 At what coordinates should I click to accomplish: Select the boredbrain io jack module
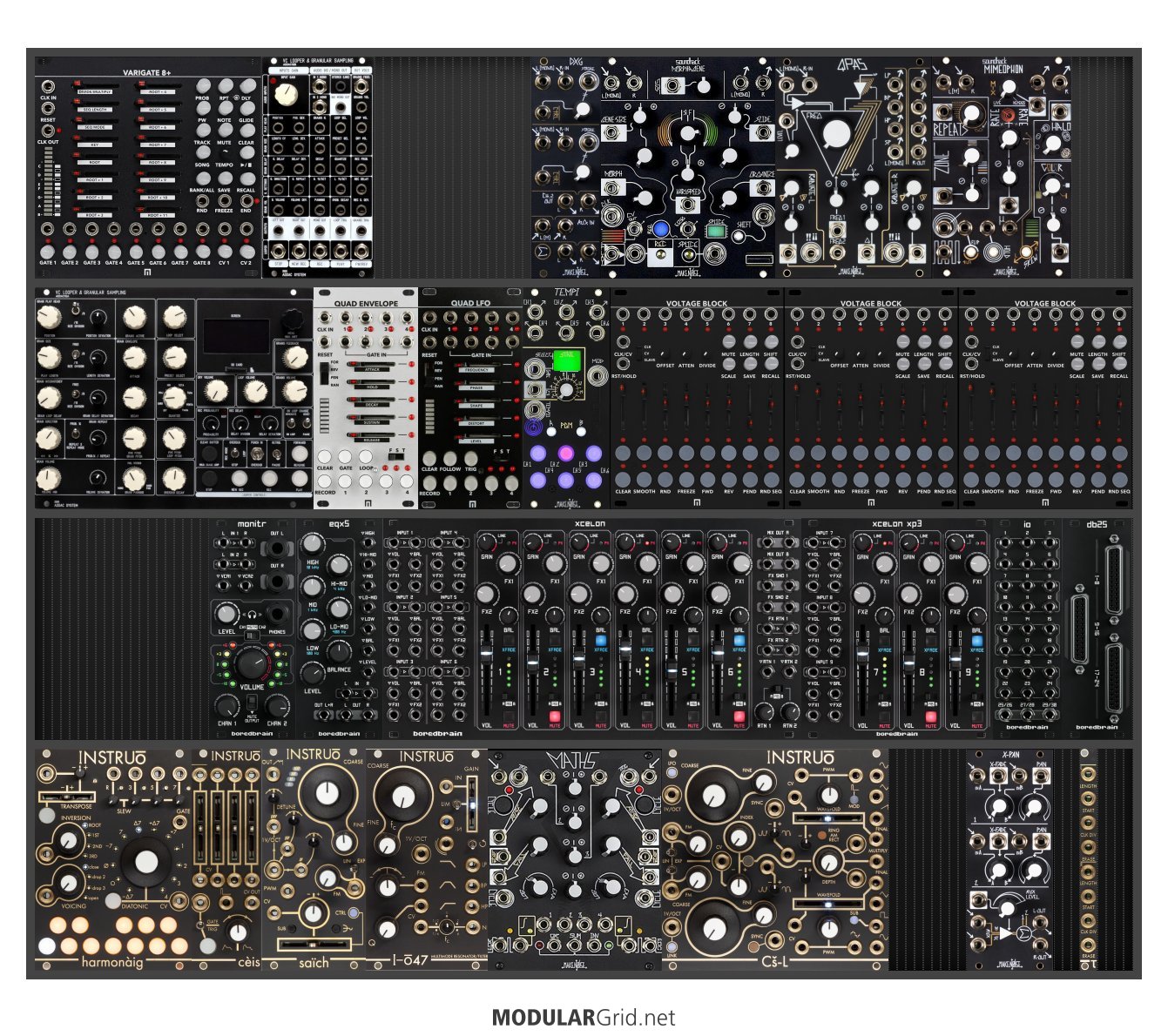coord(1028,629)
